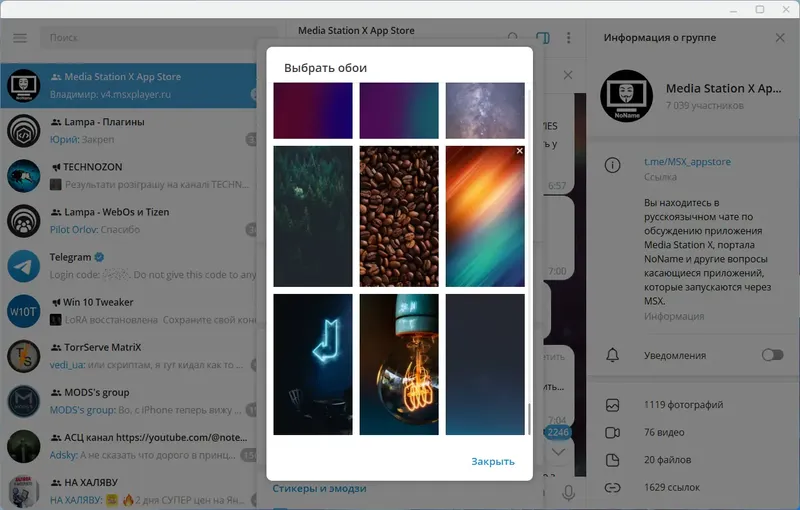Click the info circle icon in the group panel
800x510 pixels.
(x=612, y=165)
